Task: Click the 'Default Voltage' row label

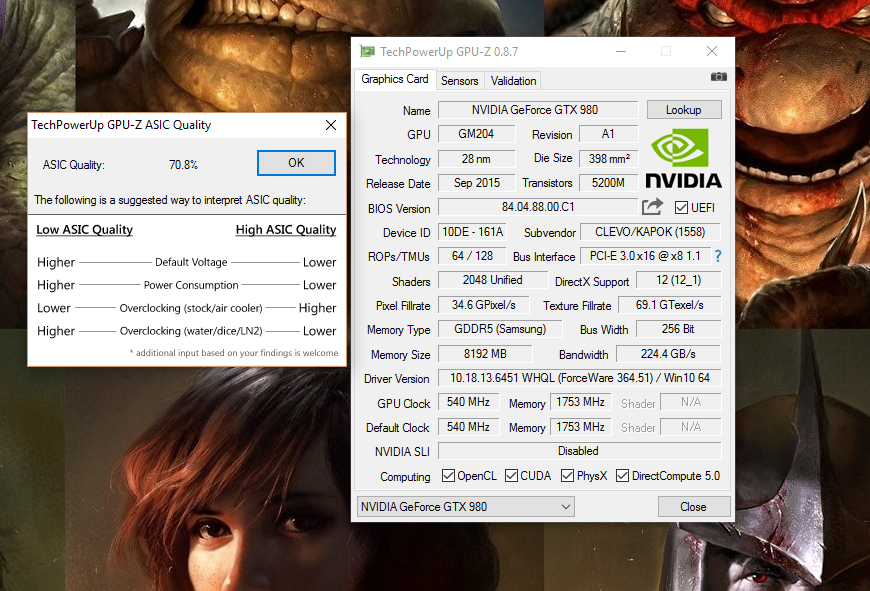Action: point(191,262)
